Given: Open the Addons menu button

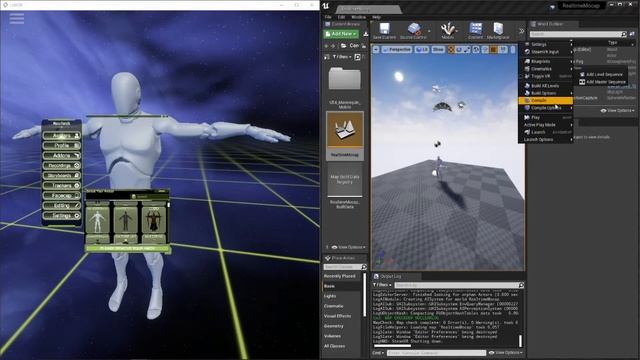Looking at the screenshot, I should coord(62,156).
